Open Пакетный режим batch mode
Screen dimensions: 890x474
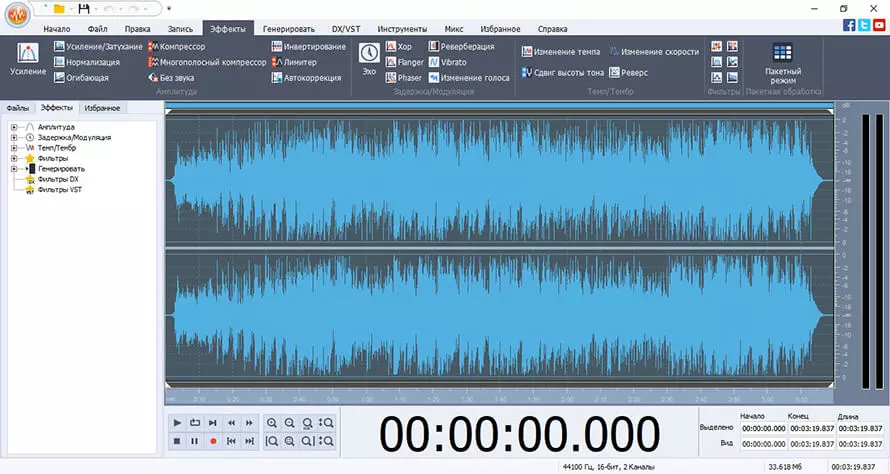pyautogui.click(x=783, y=63)
